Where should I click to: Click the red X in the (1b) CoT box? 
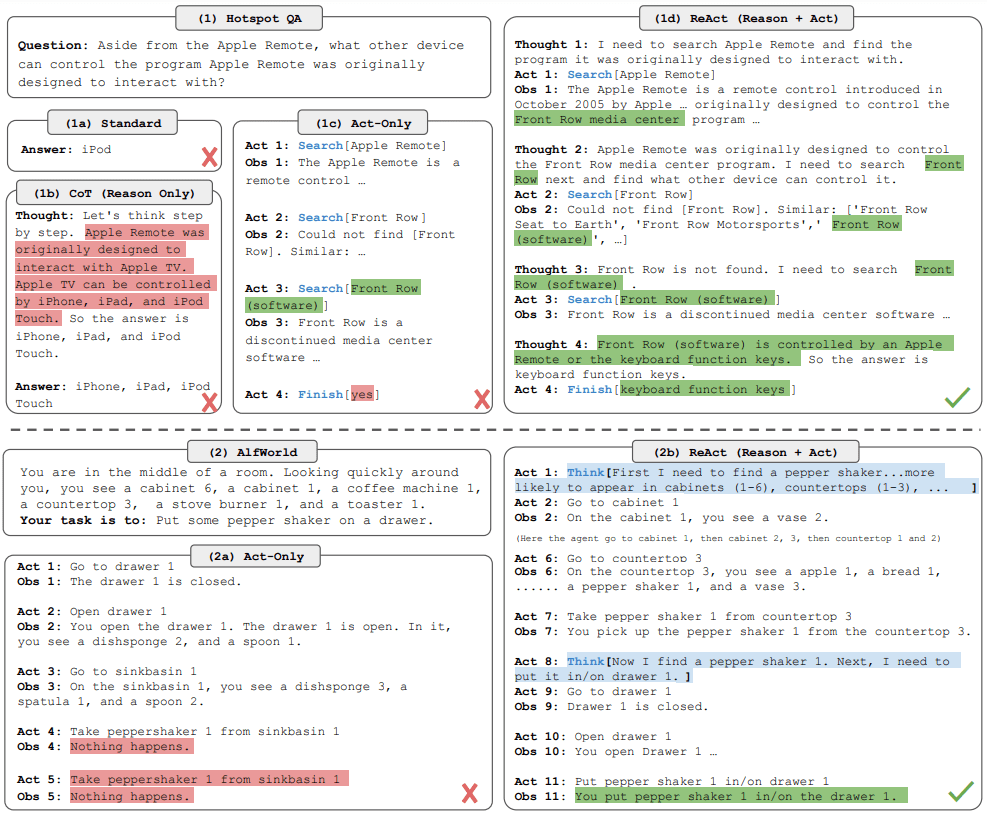(210, 402)
